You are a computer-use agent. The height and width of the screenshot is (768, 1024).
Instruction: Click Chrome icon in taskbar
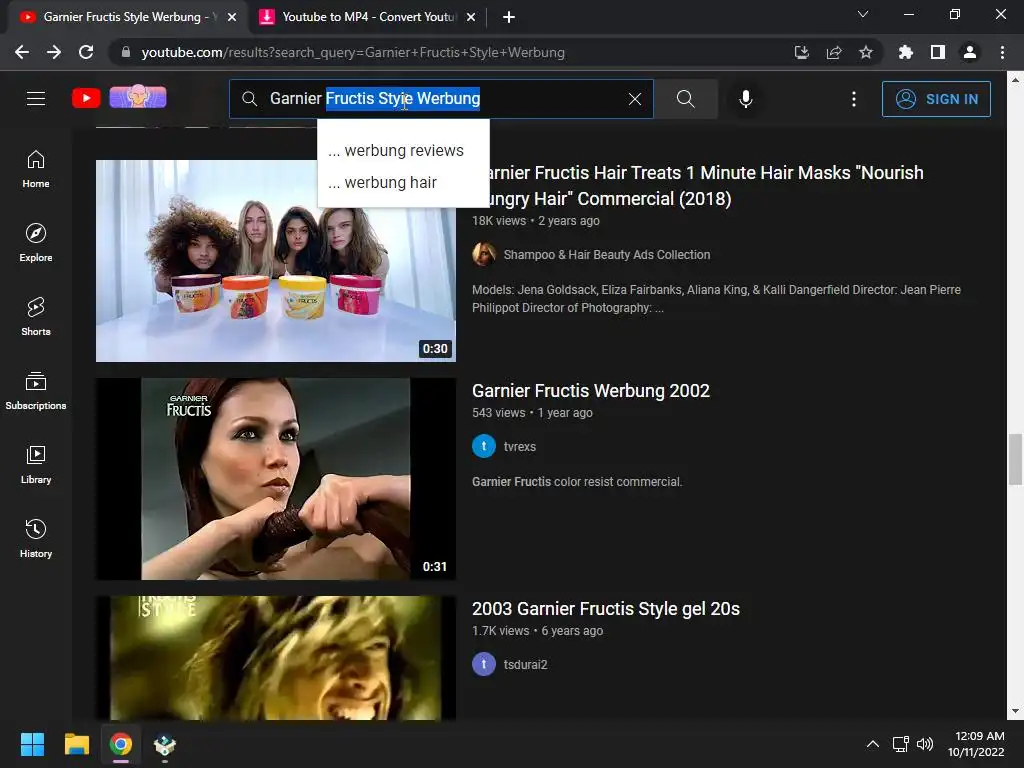121,744
